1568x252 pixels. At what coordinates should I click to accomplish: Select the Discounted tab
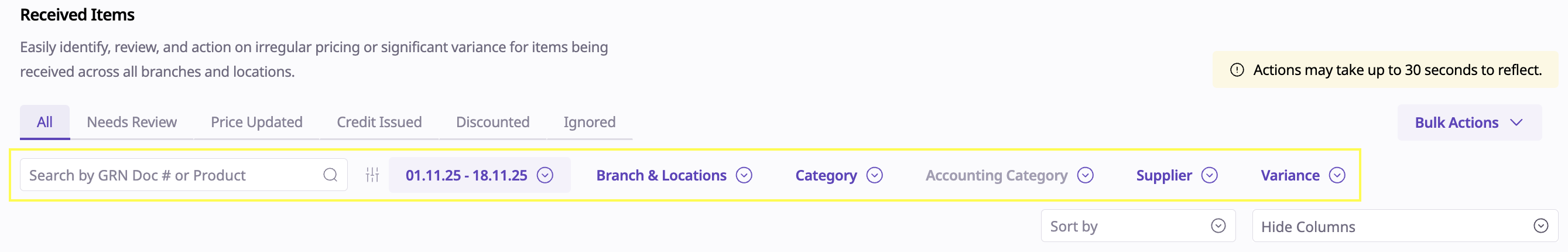point(492,122)
